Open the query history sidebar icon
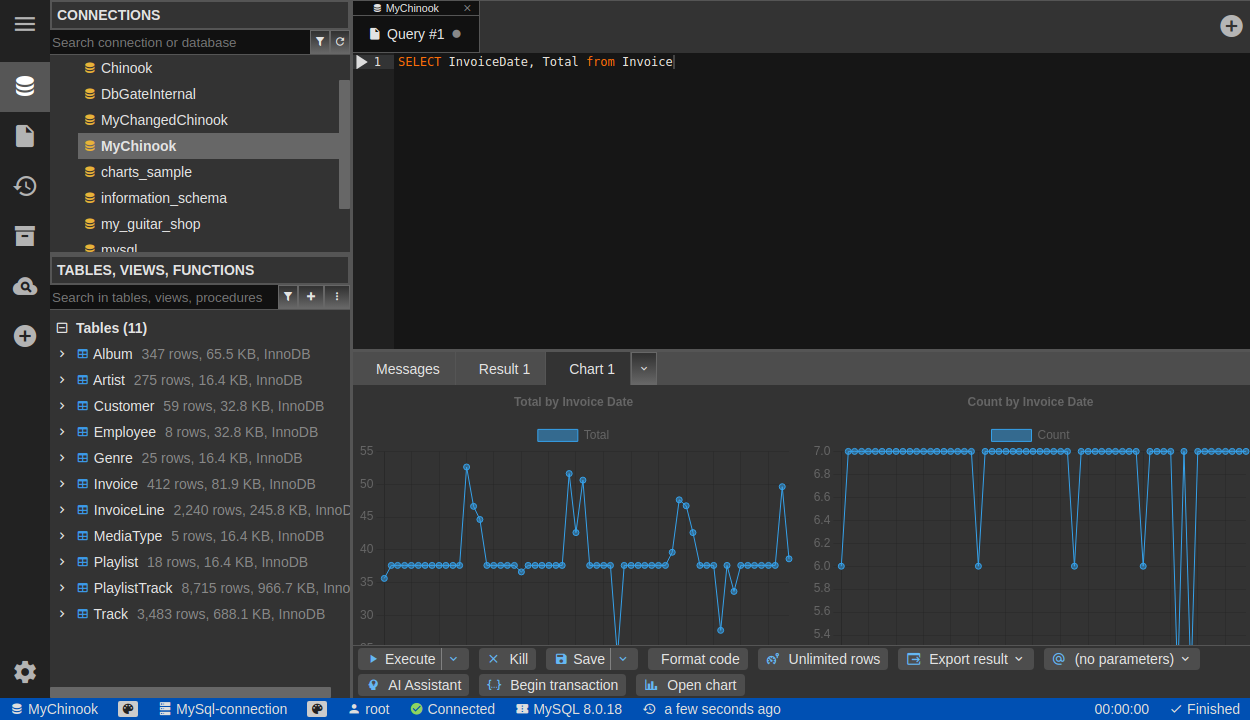This screenshot has width=1250, height=720. (x=25, y=186)
